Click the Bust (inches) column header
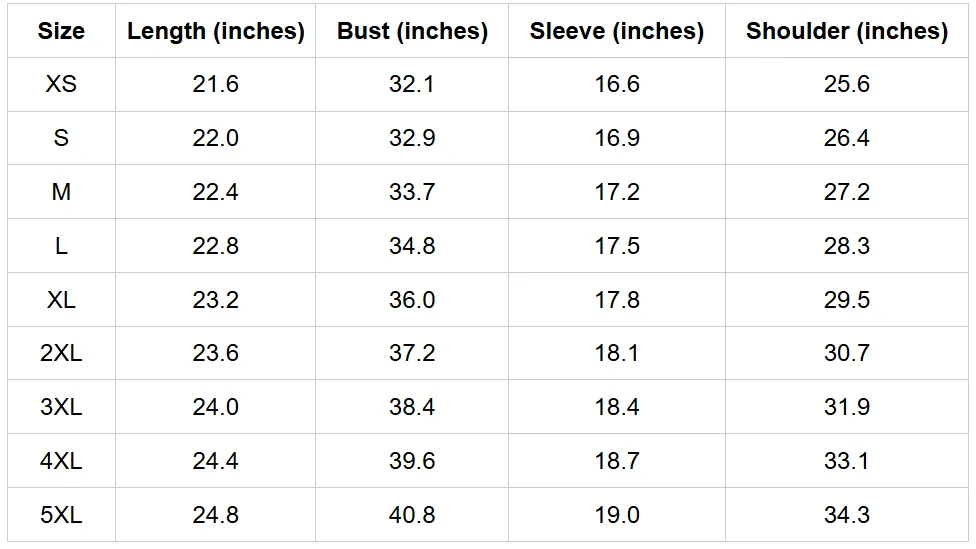Screen dimensions: 976x549 [412, 31]
